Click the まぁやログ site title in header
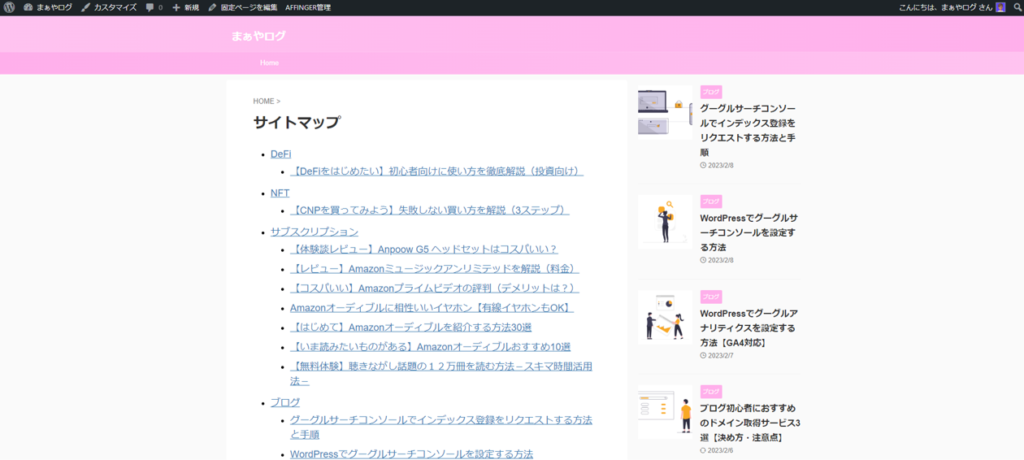 tap(258, 36)
